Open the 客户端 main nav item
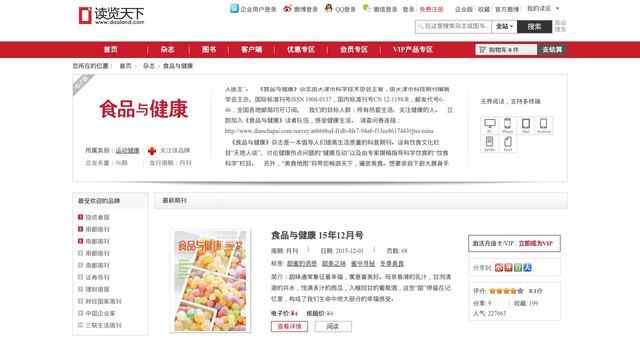Viewport: 640px width, 360px height. coord(251,50)
